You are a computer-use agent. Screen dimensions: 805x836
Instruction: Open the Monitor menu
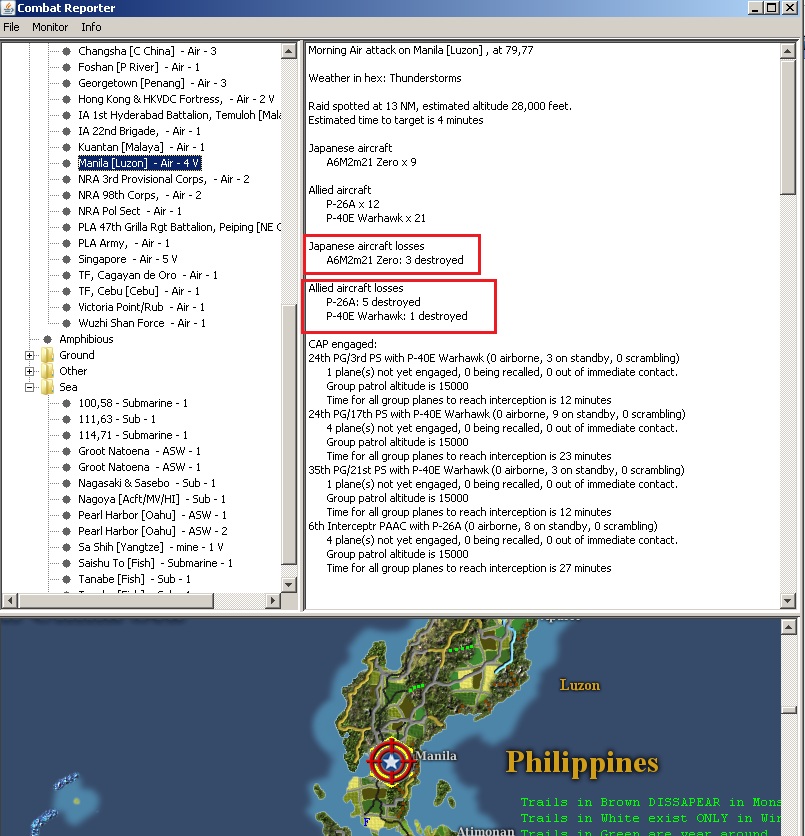[x=50, y=27]
